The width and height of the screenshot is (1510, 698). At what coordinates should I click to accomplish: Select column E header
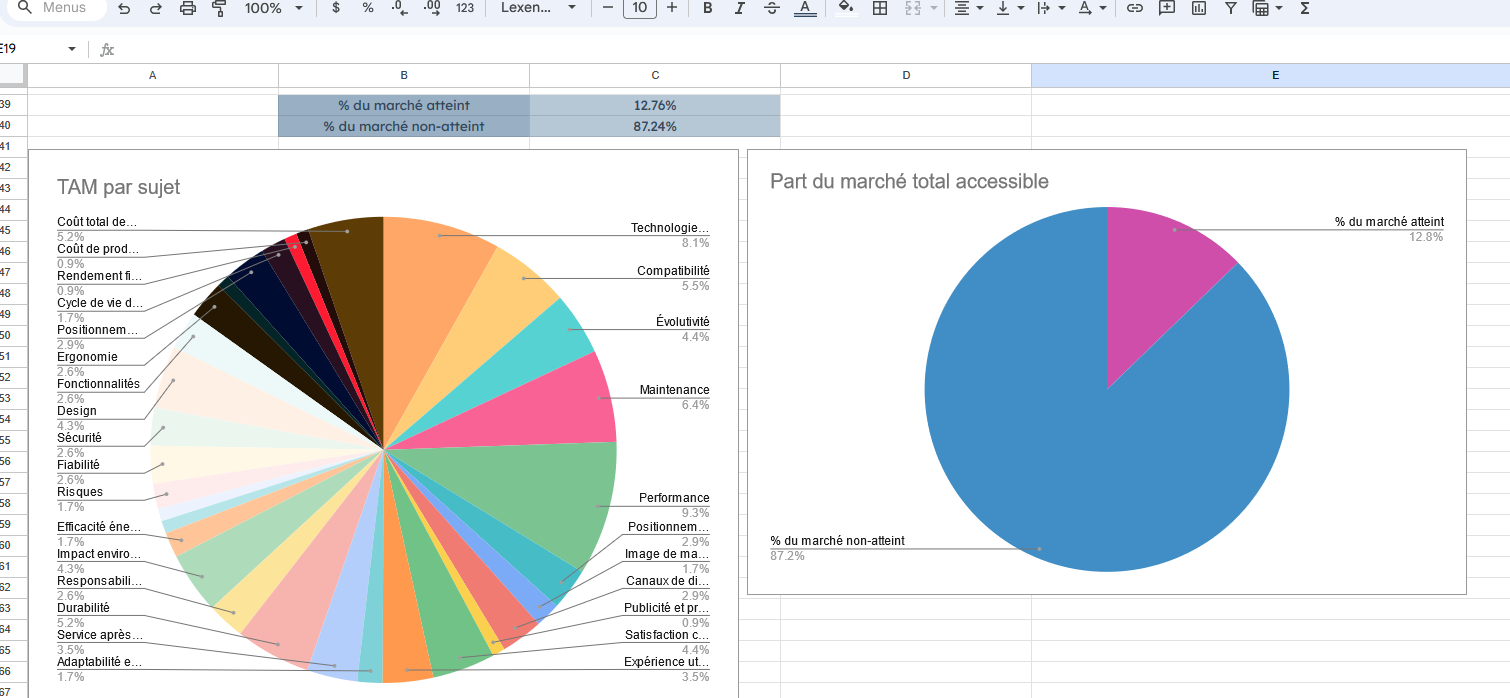point(1275,75)
